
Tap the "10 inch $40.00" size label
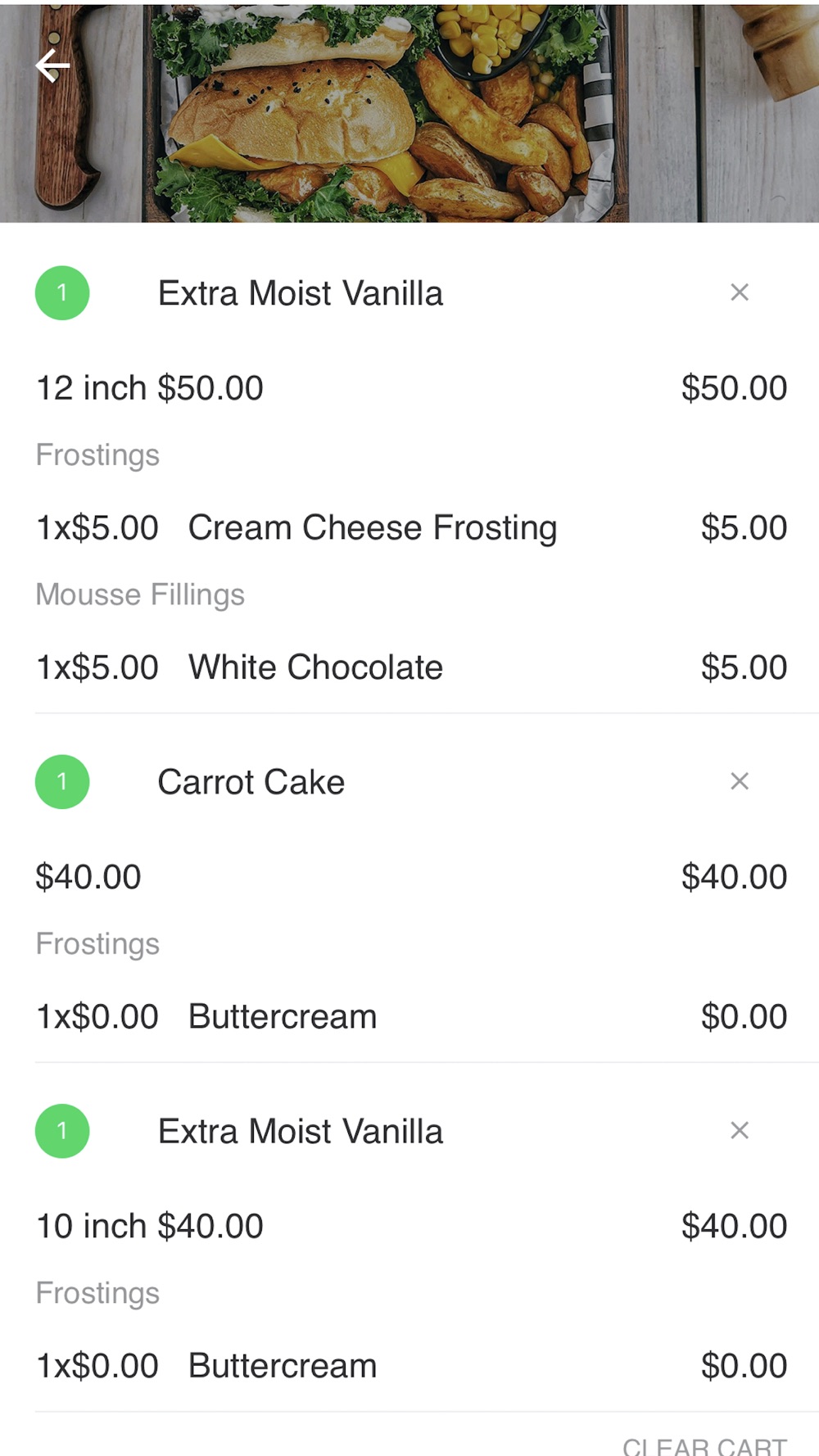tap(150, 1227)
